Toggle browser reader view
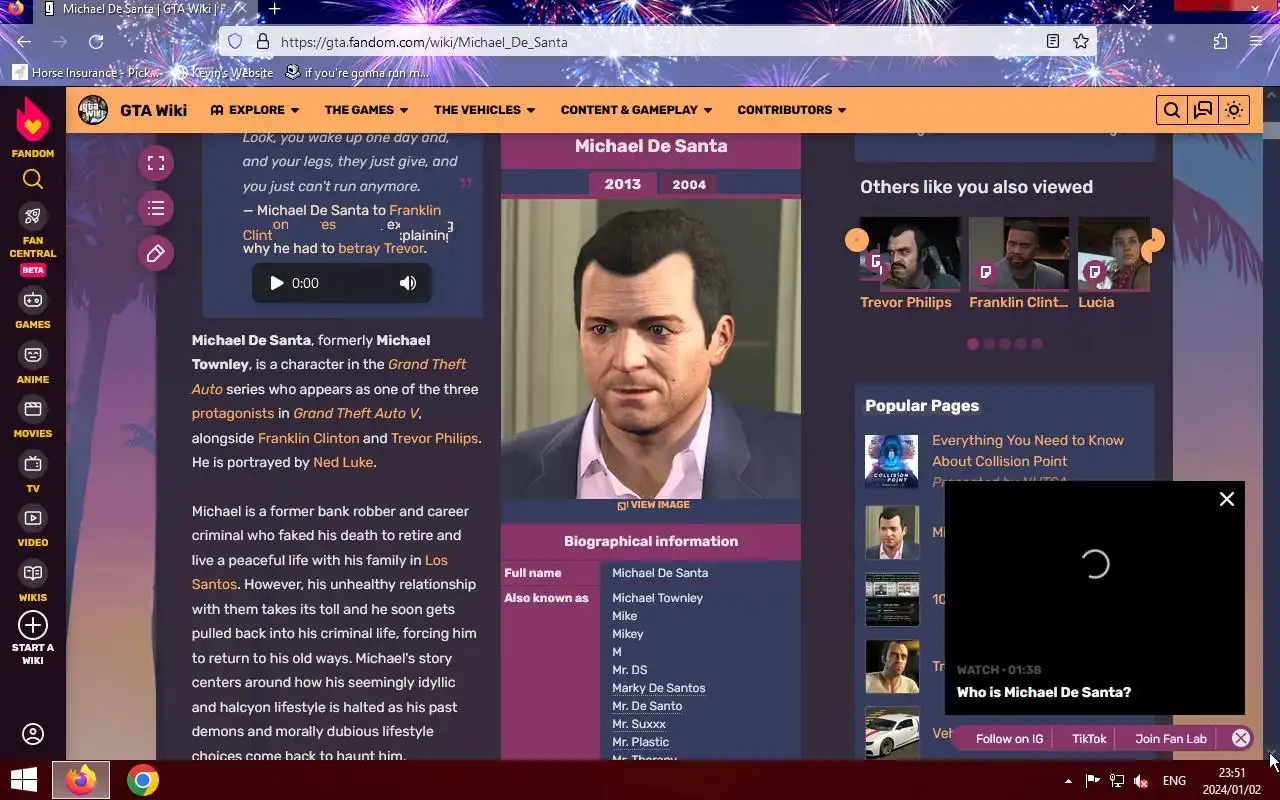 [1053, 42]
